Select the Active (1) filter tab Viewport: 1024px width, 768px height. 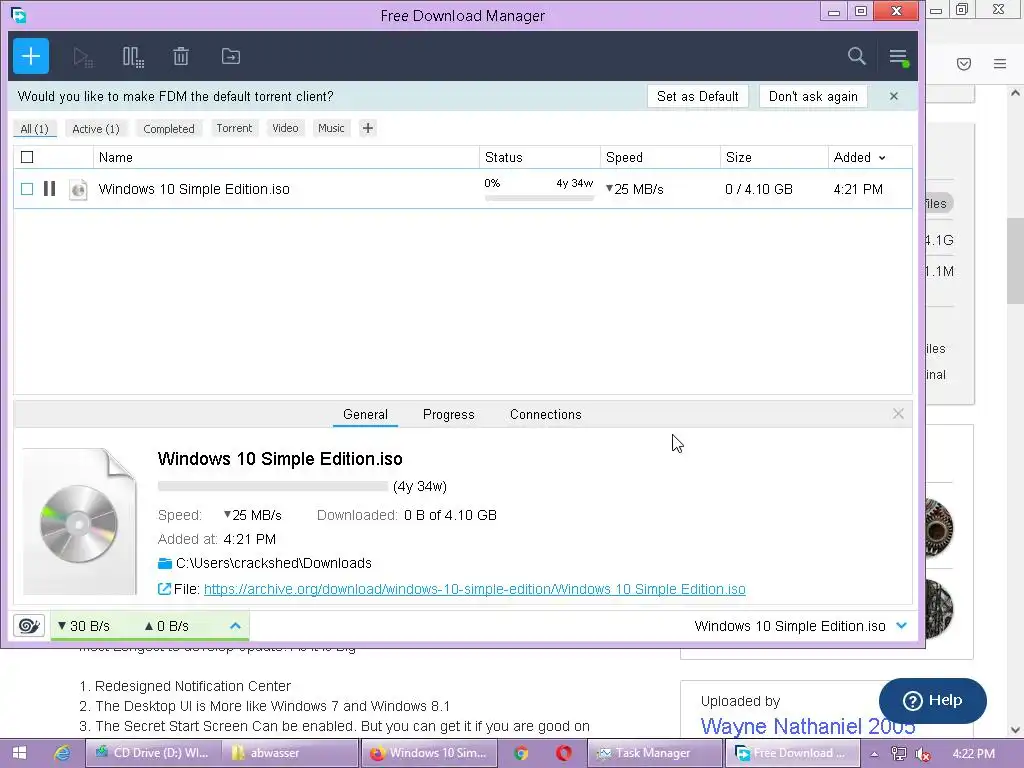(x=96, y=129)
